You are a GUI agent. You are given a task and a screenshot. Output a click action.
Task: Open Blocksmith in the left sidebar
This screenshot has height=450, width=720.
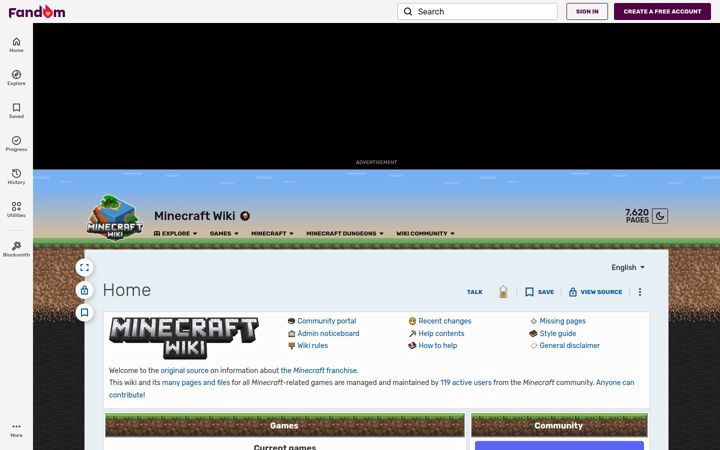tap(16, 249)
